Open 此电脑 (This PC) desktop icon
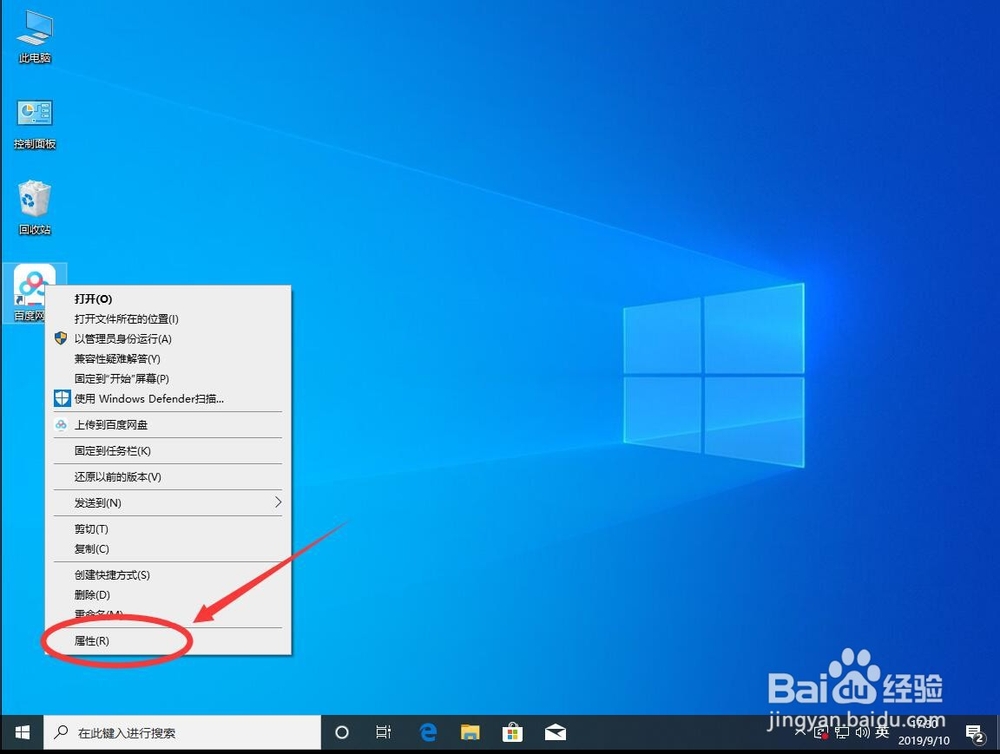This screenshot has height=754, width=1000. [33, 33]
